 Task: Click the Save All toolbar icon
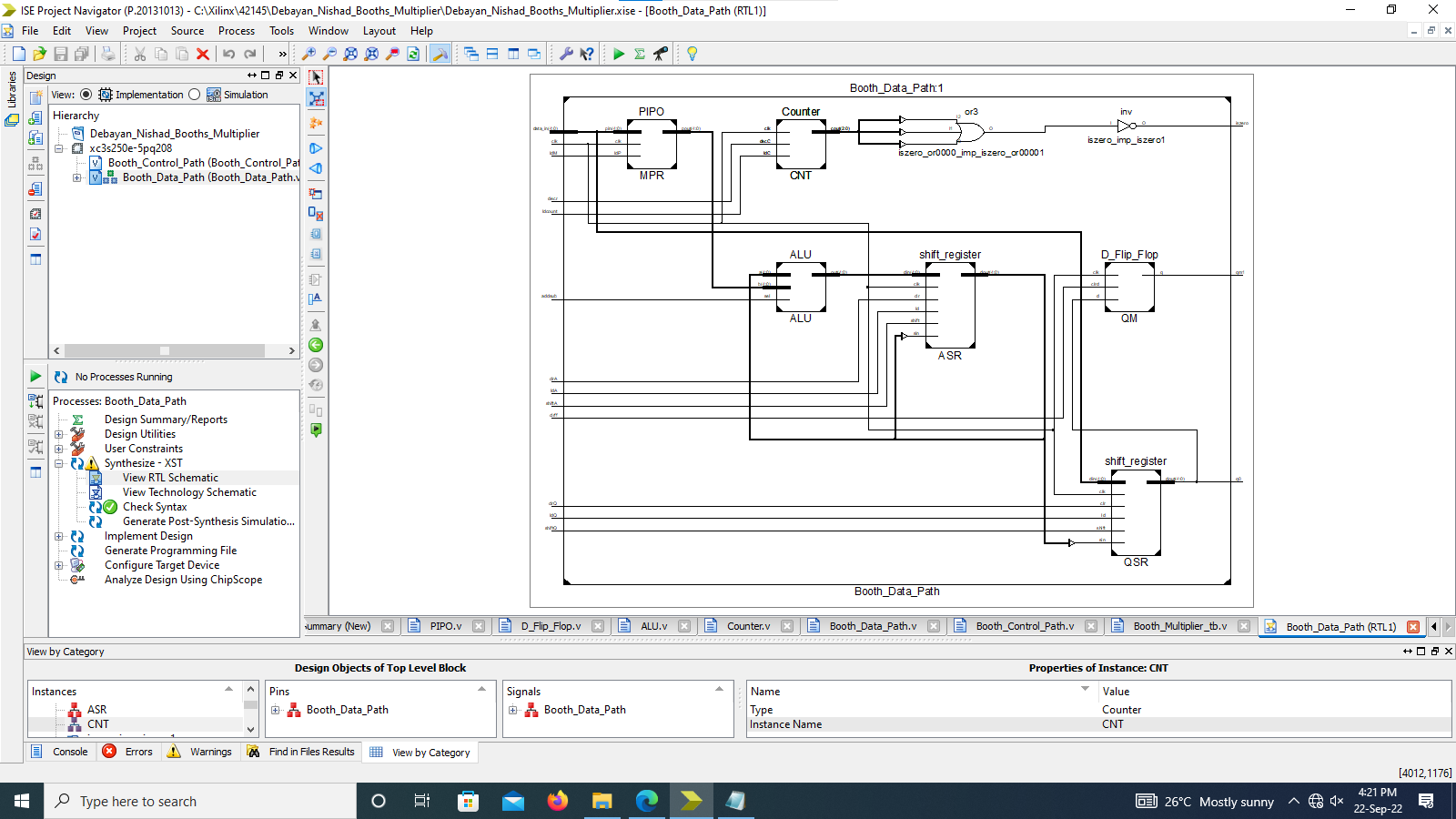tap(83, 54)
